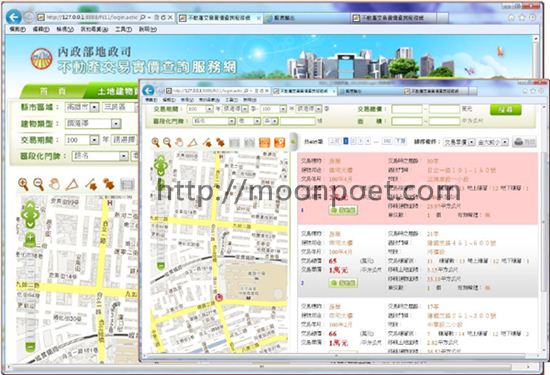Screen dimensions: 550x375
Task: Open 交易期間 year dropdown in back window
Action: 82,140
